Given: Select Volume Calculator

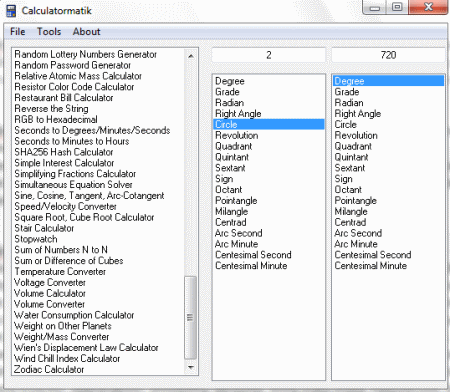Looking at the screenshot, I should coord(50,293).
